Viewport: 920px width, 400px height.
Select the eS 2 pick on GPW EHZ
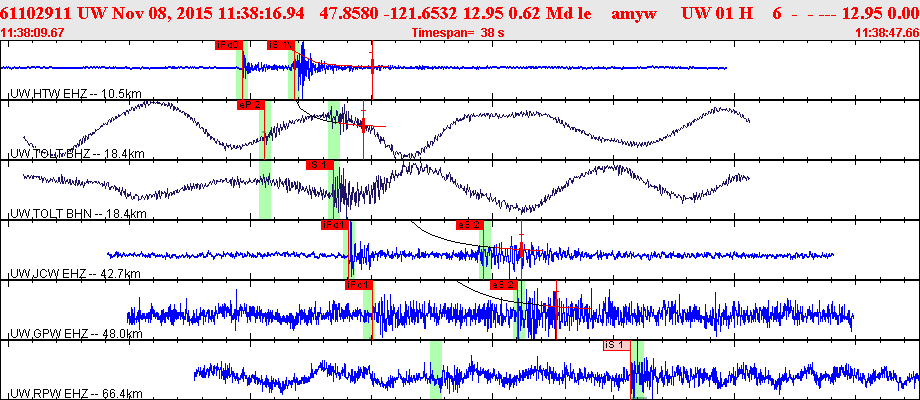click(x=503, y=285)
